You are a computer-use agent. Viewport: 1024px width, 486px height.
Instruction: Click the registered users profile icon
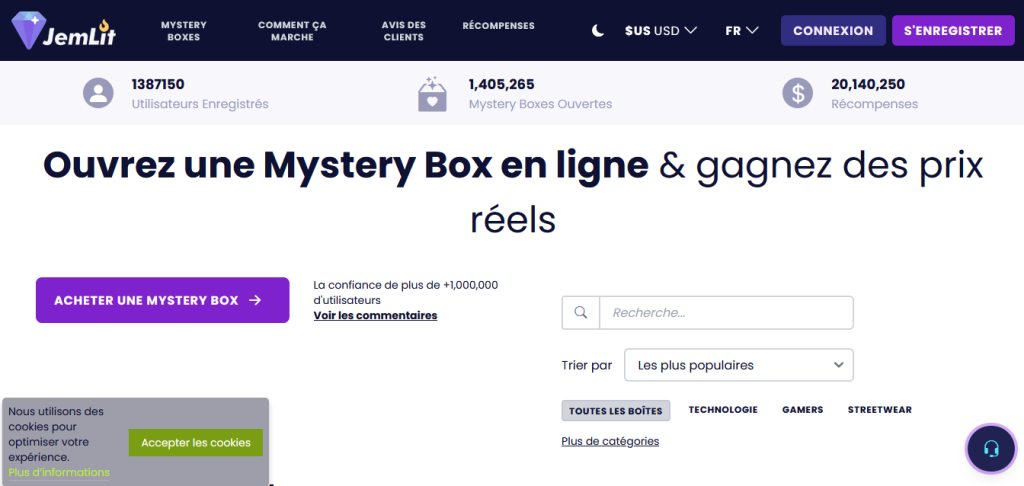point(98,93)
